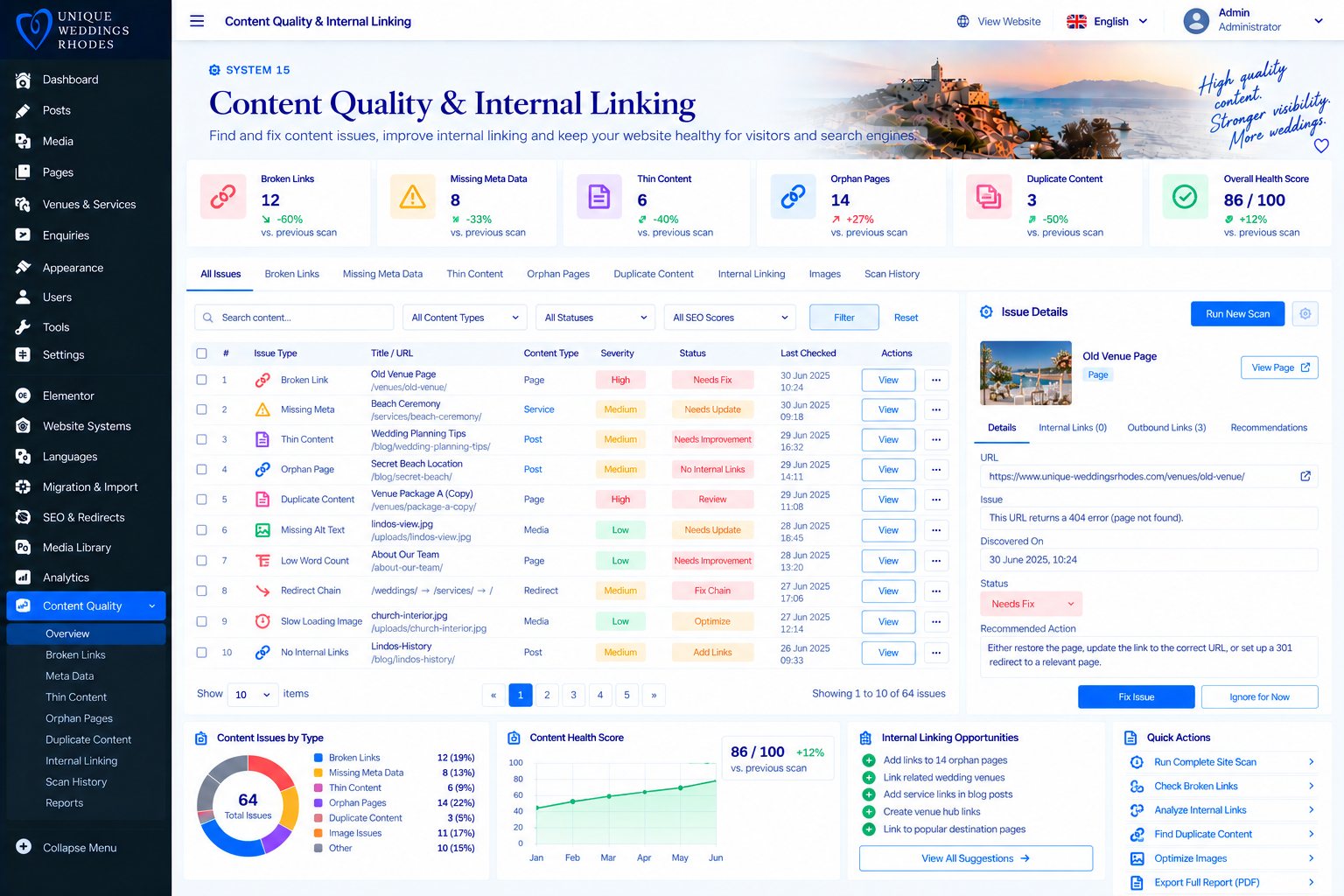Click the Broken Links blue legend swatch
1344x896 pixels.
pyautogui.click(x=318, y=758)
